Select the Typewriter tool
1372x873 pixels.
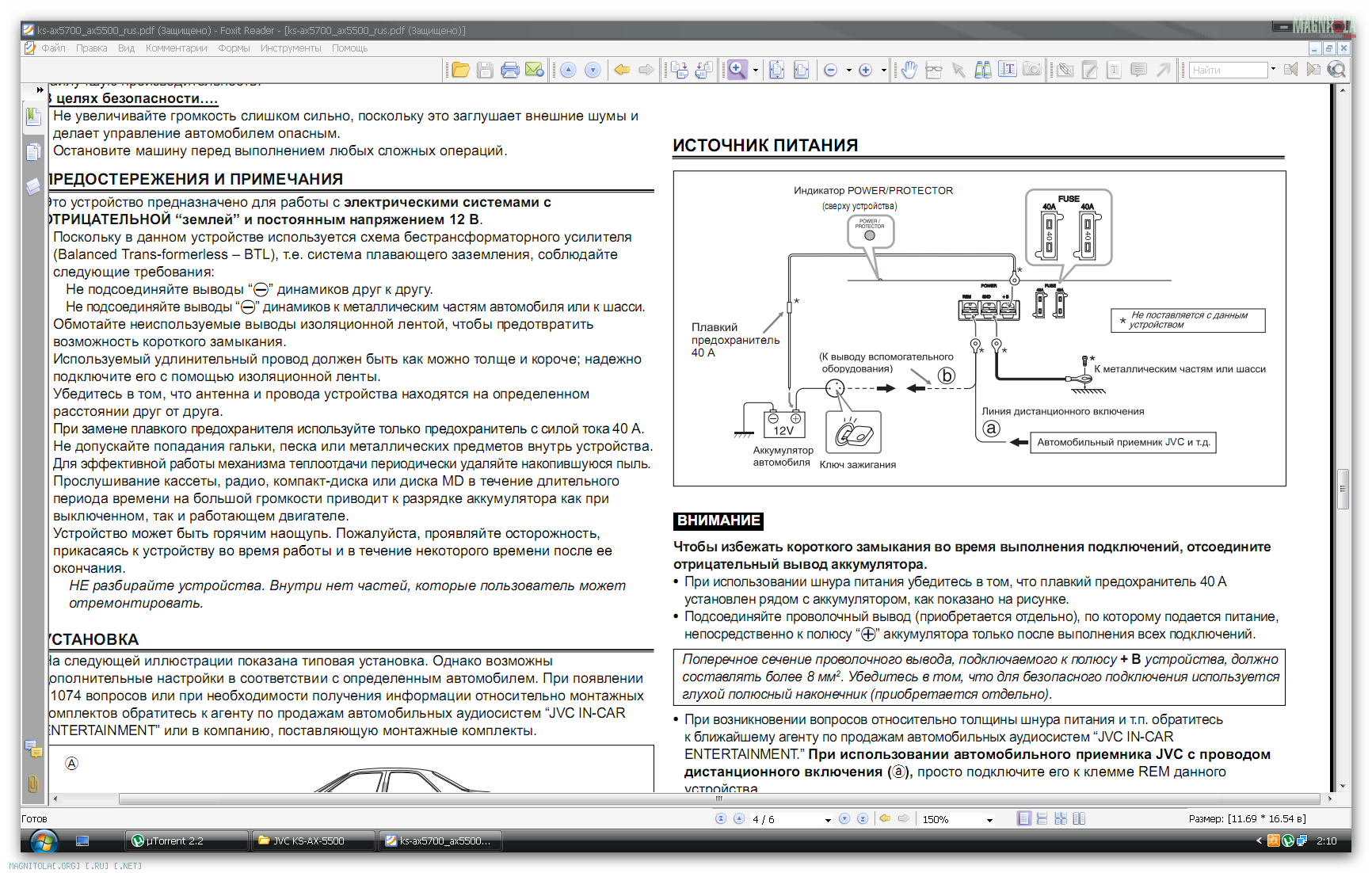(1114, 70)
